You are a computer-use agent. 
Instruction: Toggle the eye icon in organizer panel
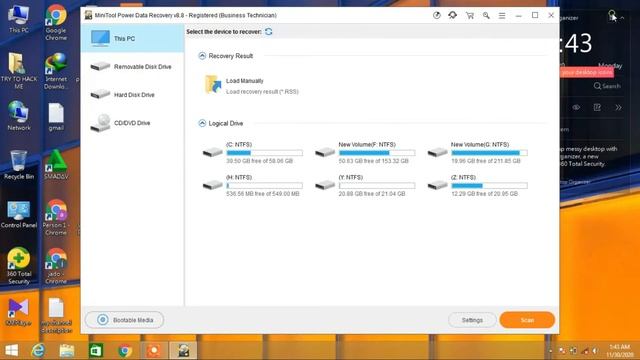pyautogui.click(x=576, y=107)
